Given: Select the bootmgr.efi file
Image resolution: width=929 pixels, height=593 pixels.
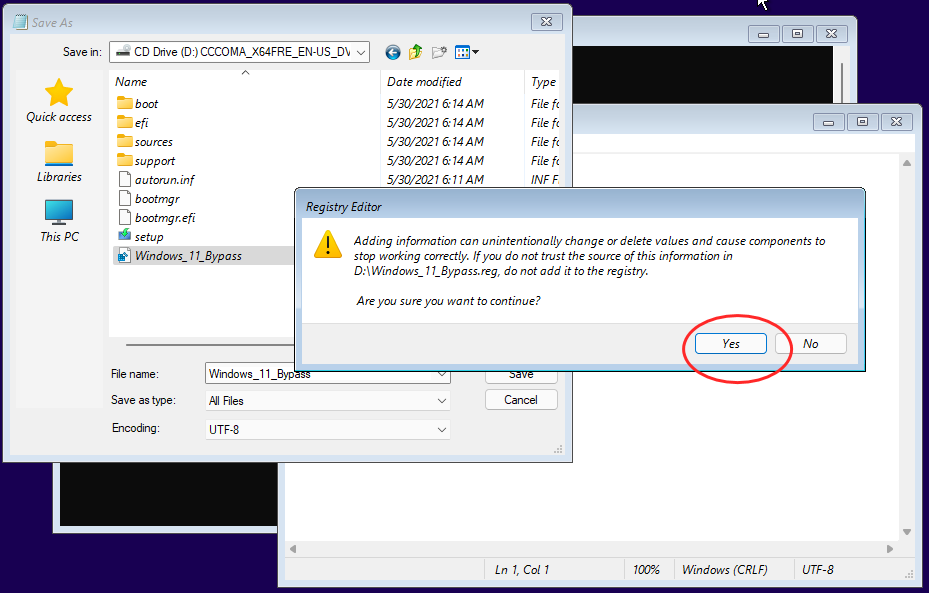Looking at the screenshot, I should (x=156, y=217).
